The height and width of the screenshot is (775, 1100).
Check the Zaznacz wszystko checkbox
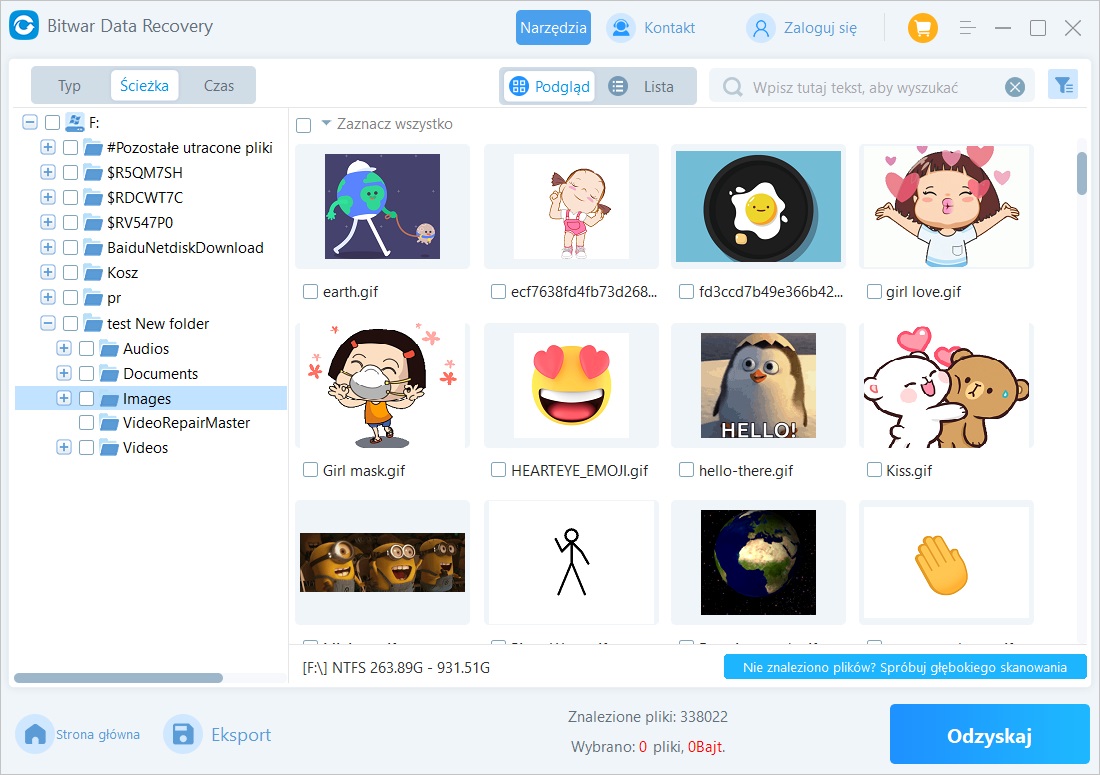coord(304,125)
